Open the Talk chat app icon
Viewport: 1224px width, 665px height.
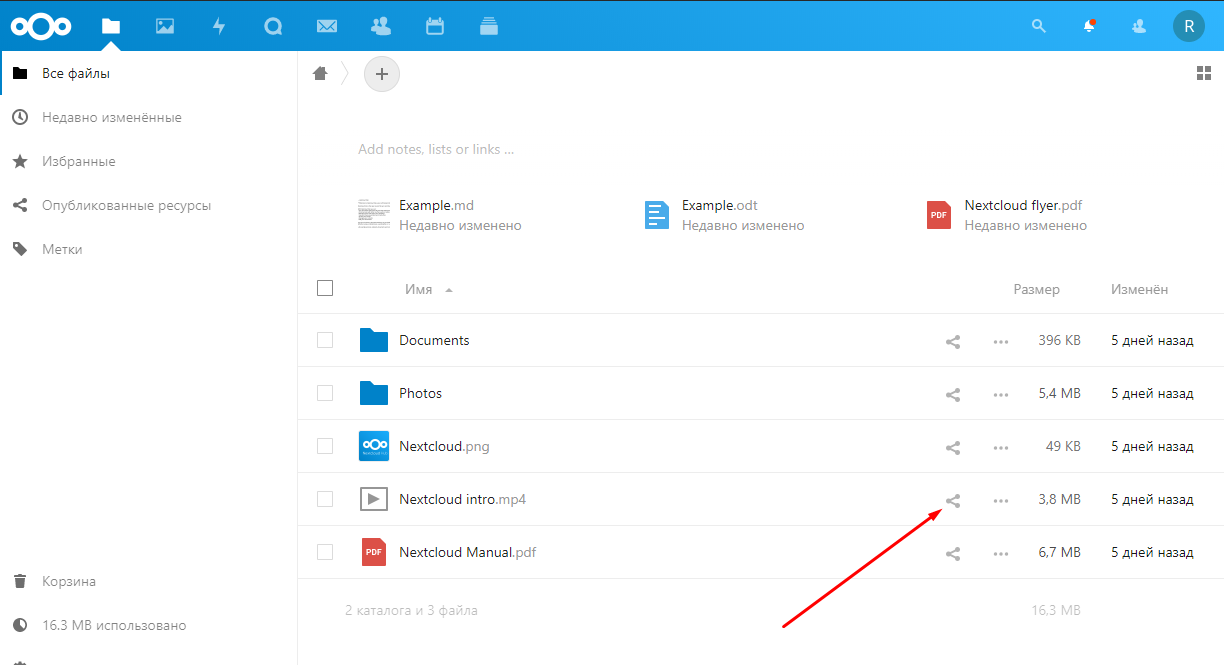[x=273, y=26]
